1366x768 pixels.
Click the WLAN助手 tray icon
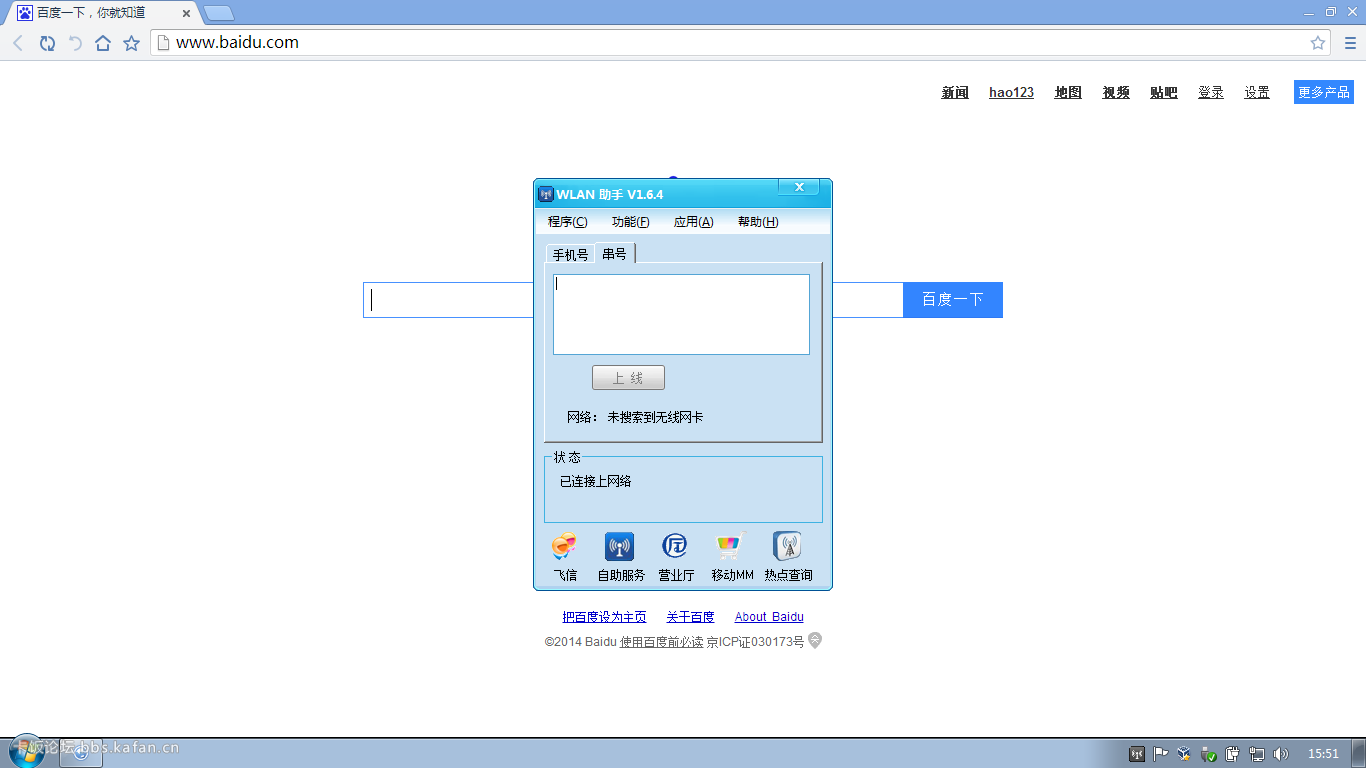click(1137, 754)
